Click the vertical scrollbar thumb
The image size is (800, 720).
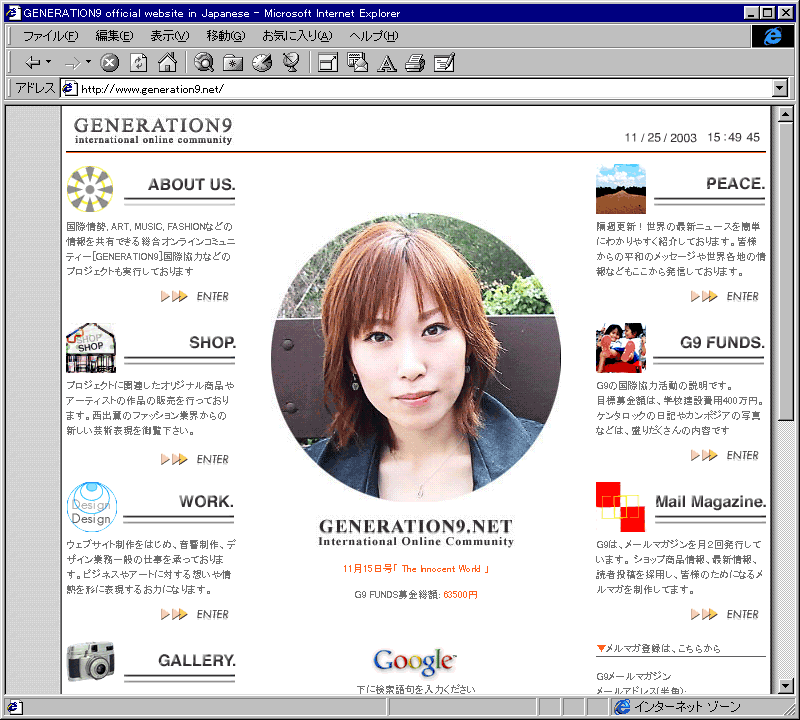[x=785, y=271]
